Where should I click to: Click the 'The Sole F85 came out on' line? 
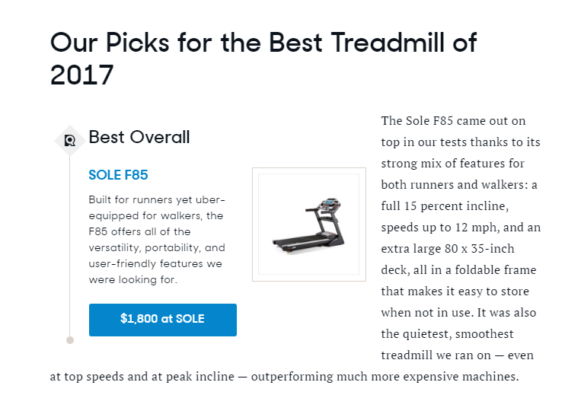453,121
